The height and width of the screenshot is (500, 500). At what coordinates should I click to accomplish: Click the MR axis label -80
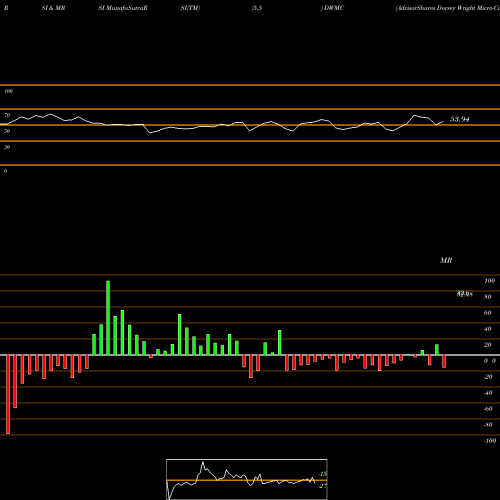[x=488, y=425]
